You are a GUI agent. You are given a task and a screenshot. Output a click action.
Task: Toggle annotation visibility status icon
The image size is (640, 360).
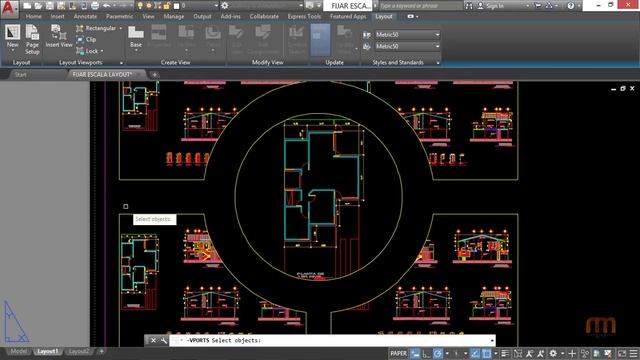click(529, 353)
